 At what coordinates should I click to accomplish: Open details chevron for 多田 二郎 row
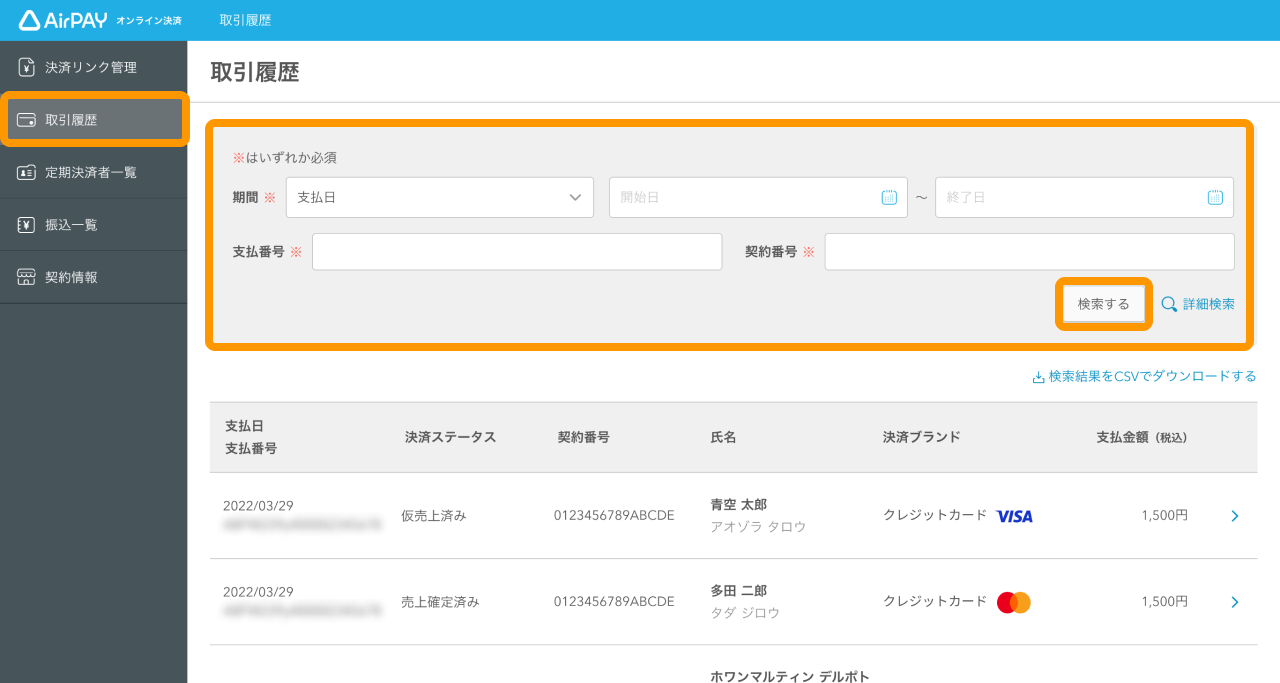click(x=1235, y=602)
